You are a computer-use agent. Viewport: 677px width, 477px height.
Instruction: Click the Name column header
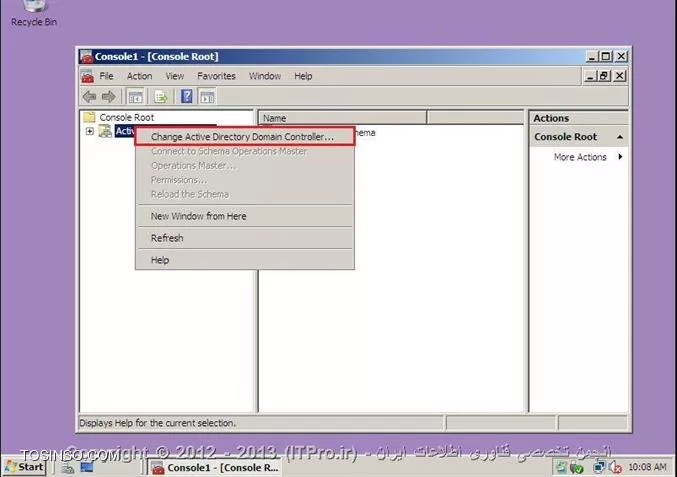[342, 118]
